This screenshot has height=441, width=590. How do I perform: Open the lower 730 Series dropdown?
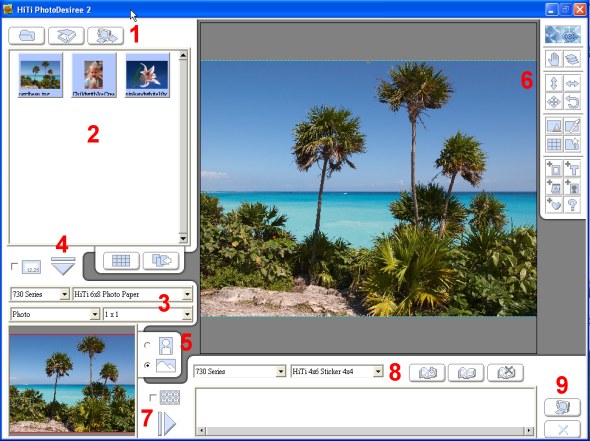(281, 371)
